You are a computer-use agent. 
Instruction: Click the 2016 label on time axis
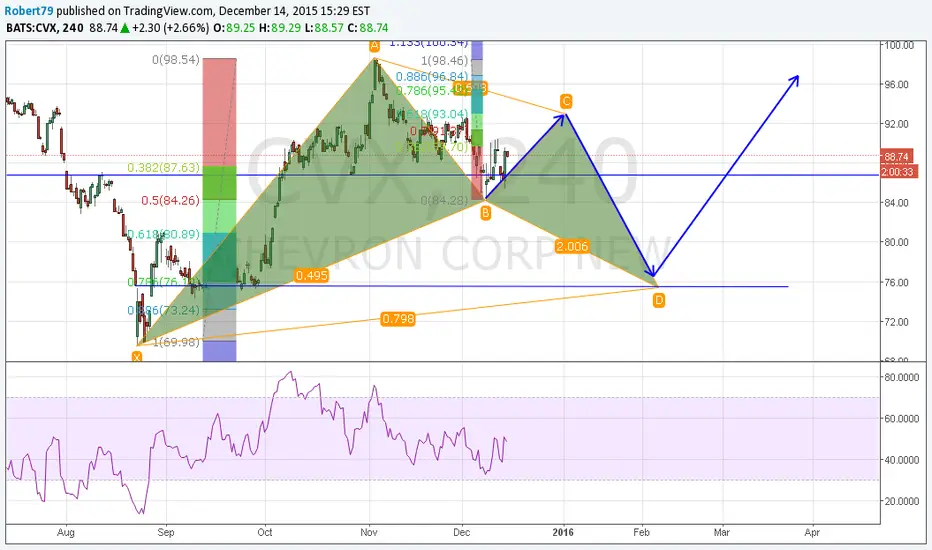pos(563,532)
